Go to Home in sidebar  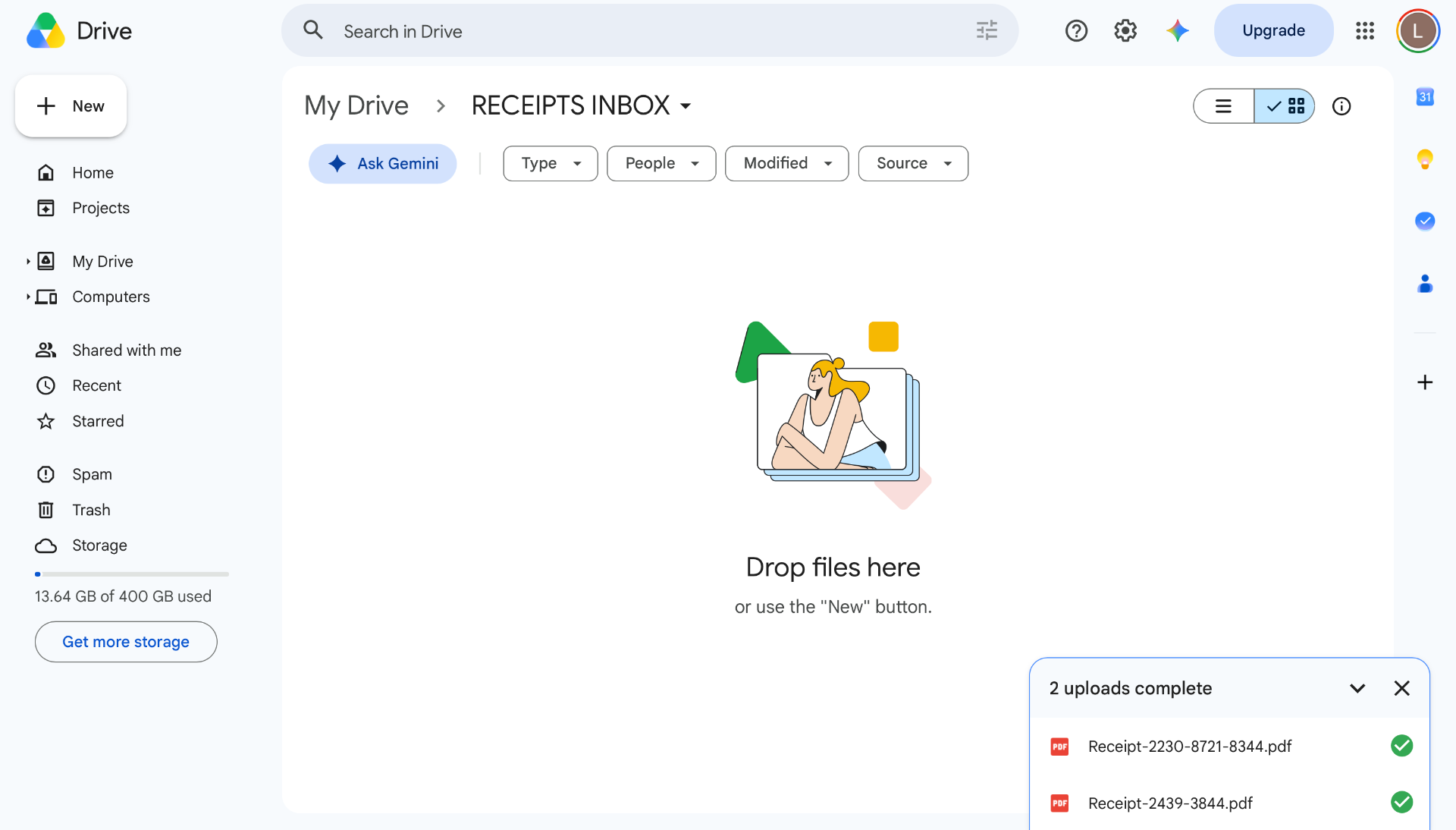pyautogui.click(x=93, y=173)
